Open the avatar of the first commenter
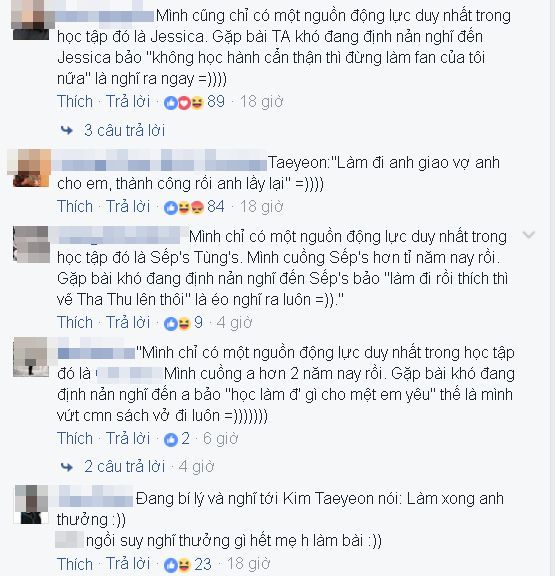The image size is (555, 576). coord(31,20)
